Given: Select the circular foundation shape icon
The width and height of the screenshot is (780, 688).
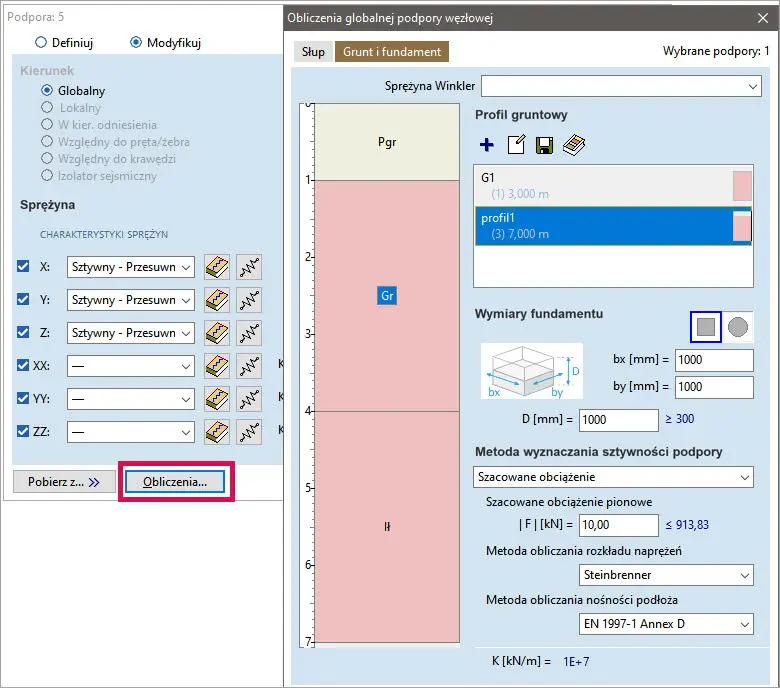Looking at the screenshot, I should point(738,326).
